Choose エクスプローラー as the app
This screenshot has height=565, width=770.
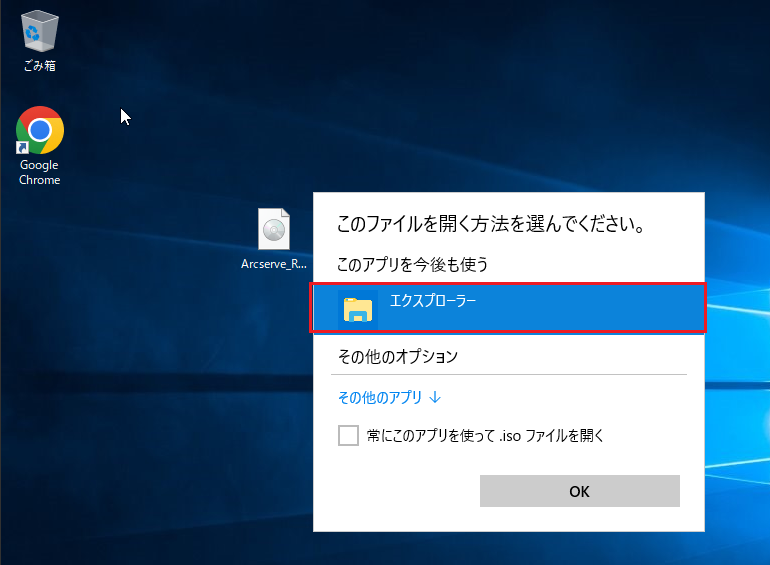click(x=509, y=308)
